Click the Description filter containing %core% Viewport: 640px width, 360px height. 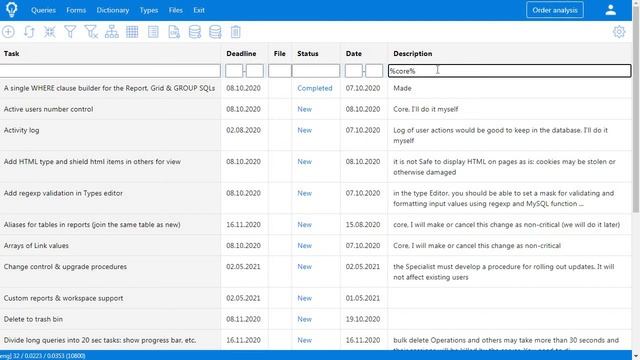tap(509, 71)
